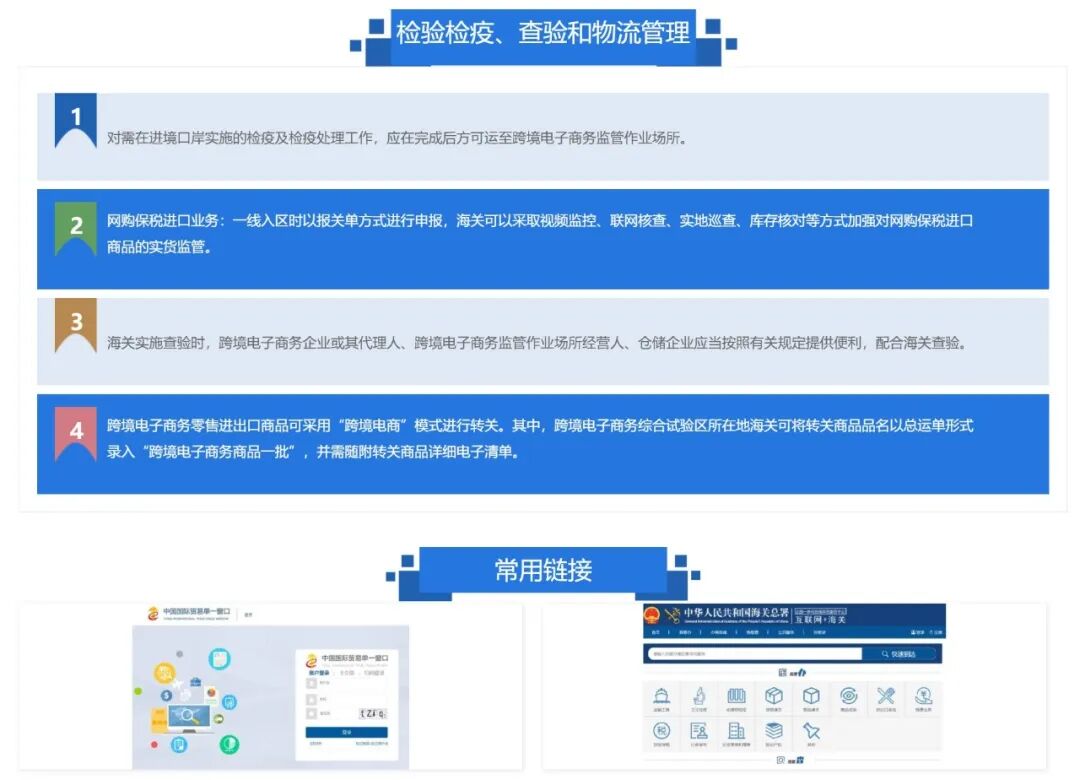Click the eye icon in customs portal grid
Image resolution: width=1080 pixels, height=780 pixels.
click(x=848, y=696)
